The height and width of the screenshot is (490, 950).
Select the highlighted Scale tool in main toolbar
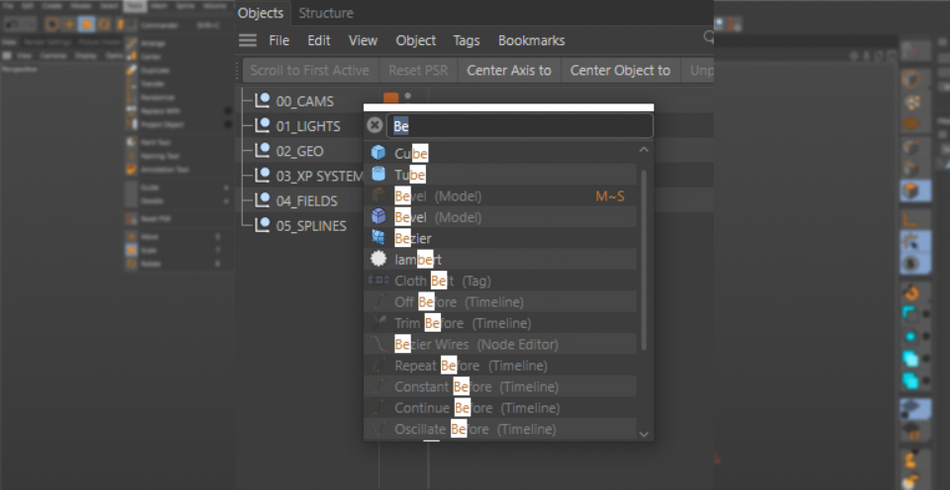pyautogui.click(x=87, y=24)
